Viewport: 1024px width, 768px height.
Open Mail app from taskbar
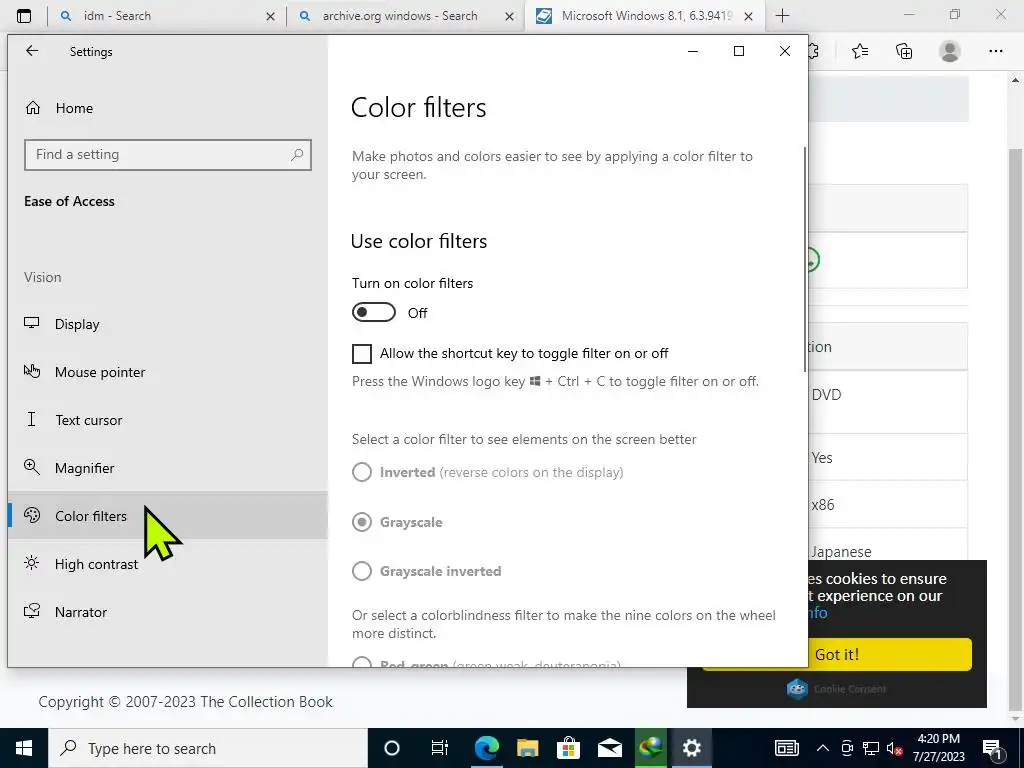point(609,748)
